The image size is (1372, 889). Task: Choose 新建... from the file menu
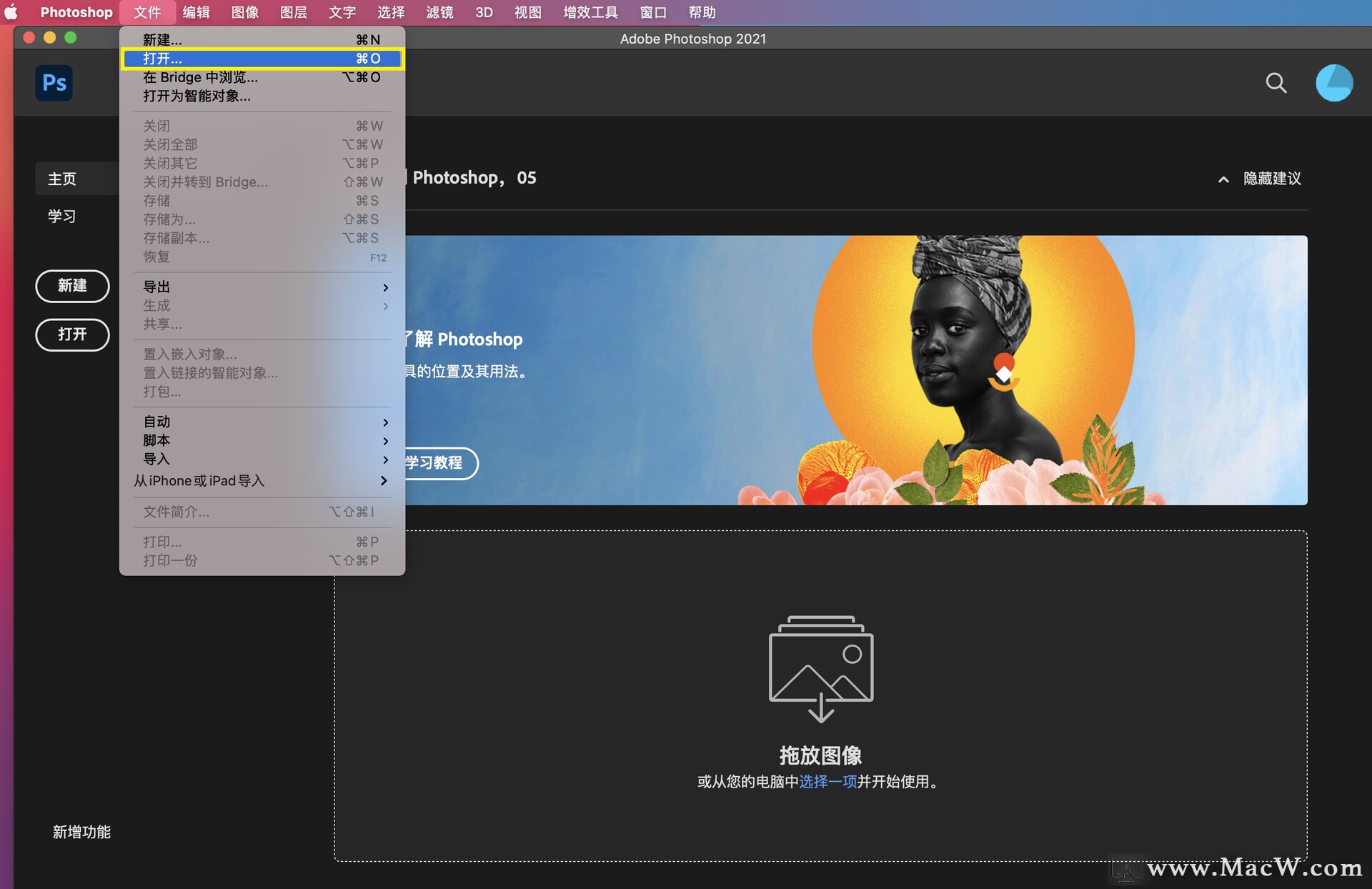tap(262, 40)
